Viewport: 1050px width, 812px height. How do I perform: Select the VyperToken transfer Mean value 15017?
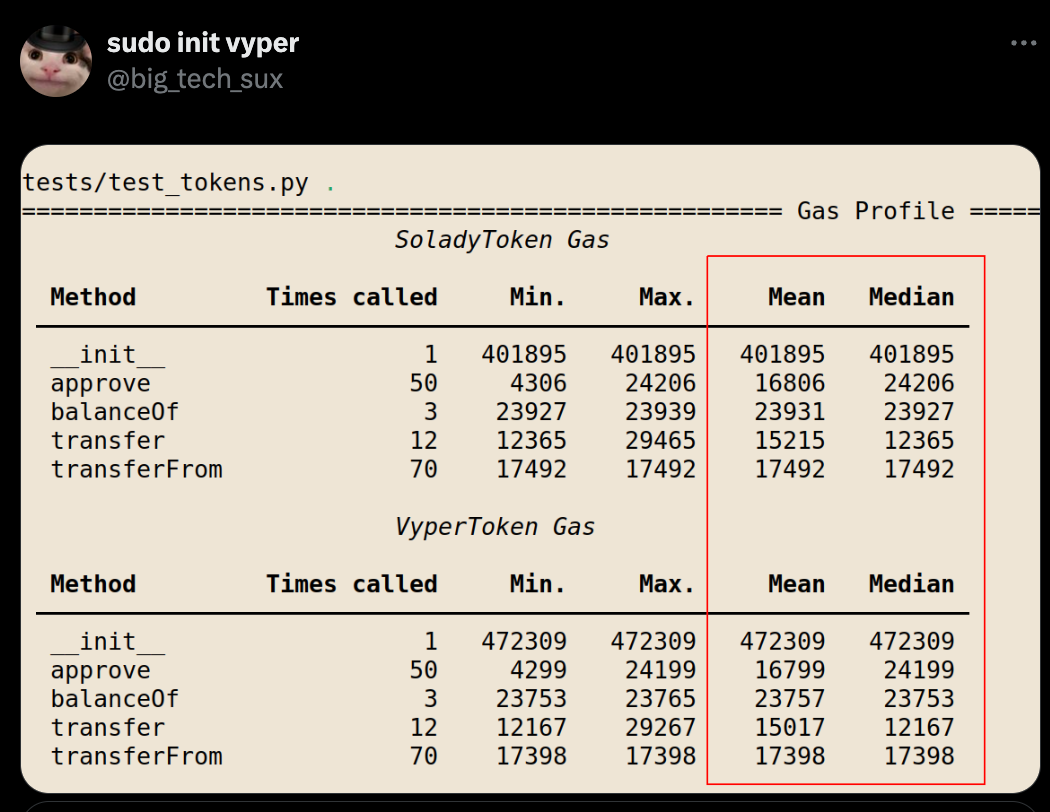[790, 728]
